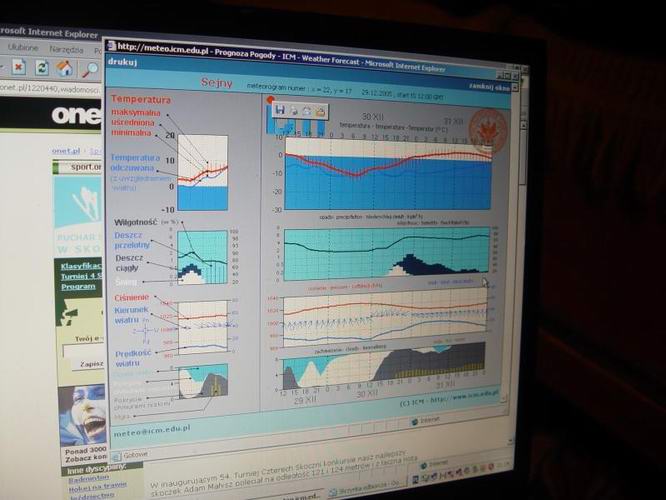Click the 'Sejny' location title
Image resolution: width=666 pixels, height=500 pixels.
[x=217, y=82]
